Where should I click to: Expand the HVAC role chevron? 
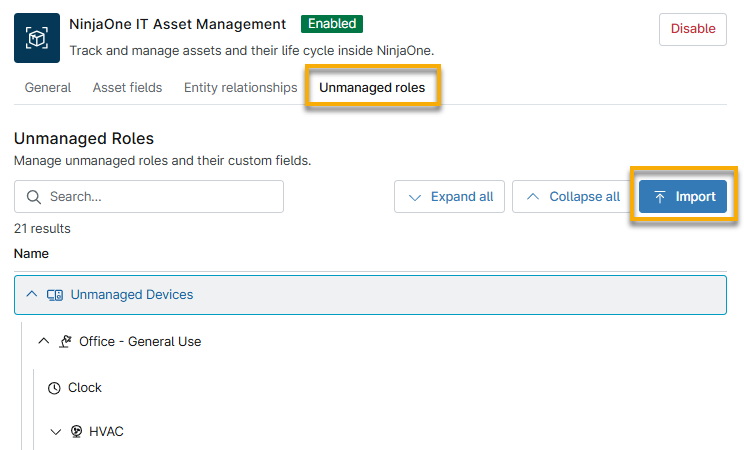click(56, 431)
